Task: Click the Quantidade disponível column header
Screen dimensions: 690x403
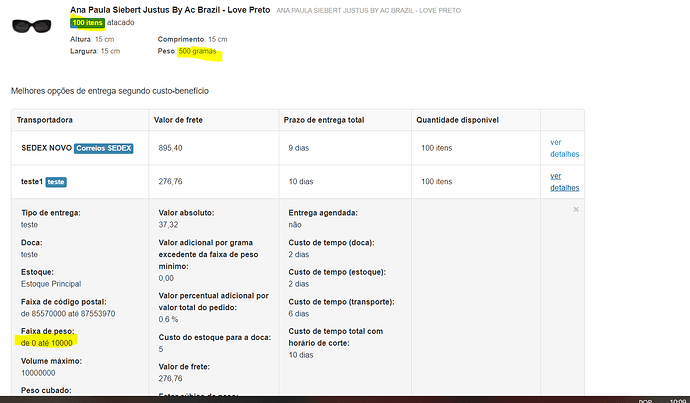Action: click(x=457, y=120)
